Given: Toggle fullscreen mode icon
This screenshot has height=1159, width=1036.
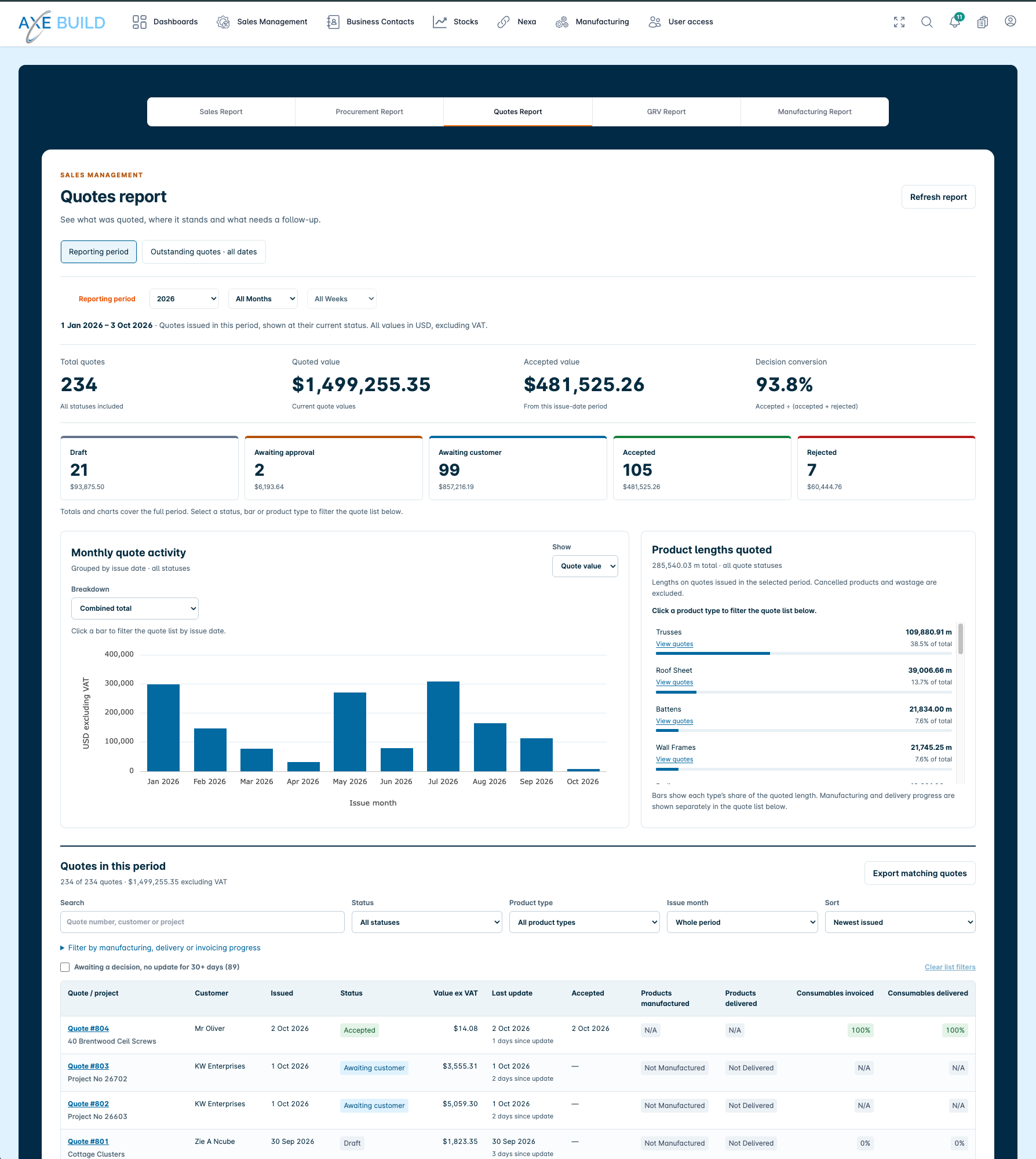Looking at the screenshot, I should point(899,22).
